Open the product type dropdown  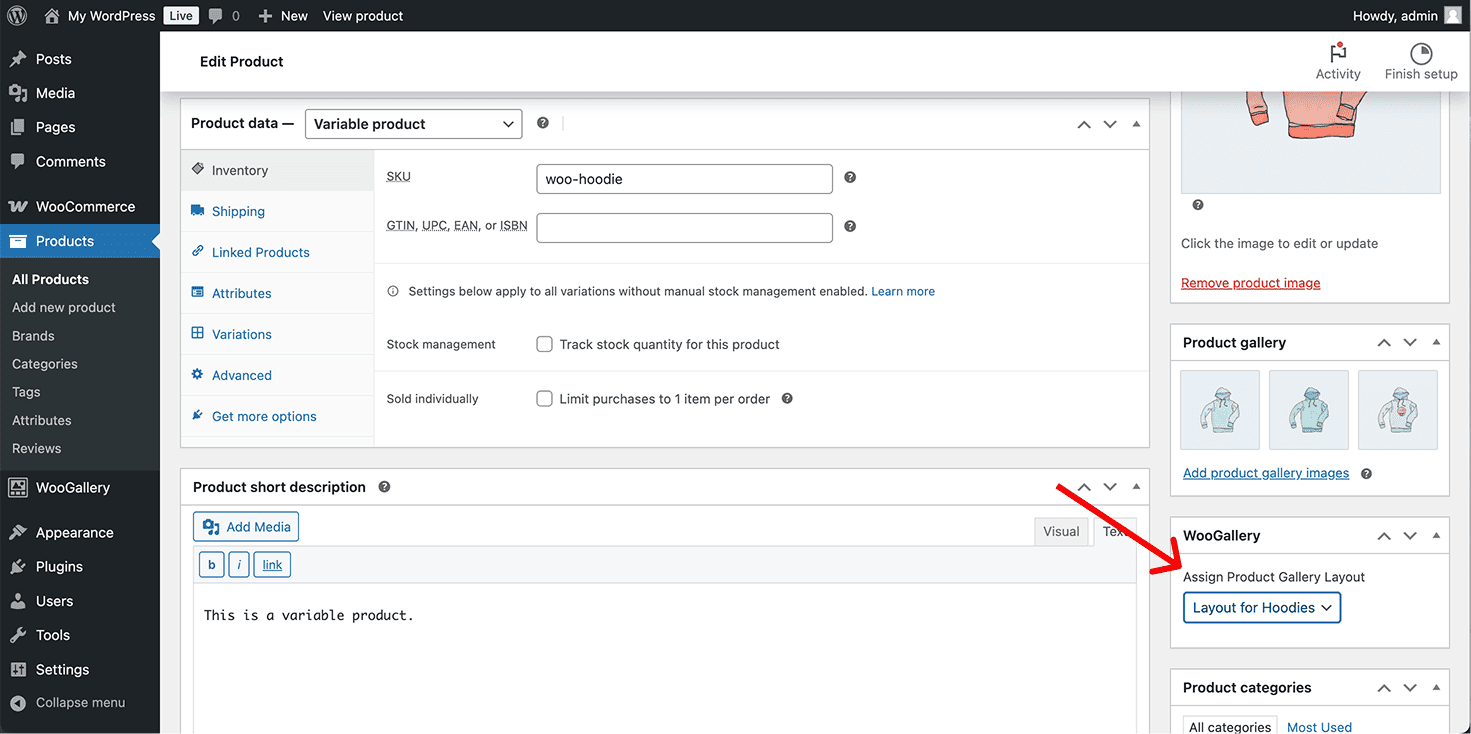[x=413, y=124]
